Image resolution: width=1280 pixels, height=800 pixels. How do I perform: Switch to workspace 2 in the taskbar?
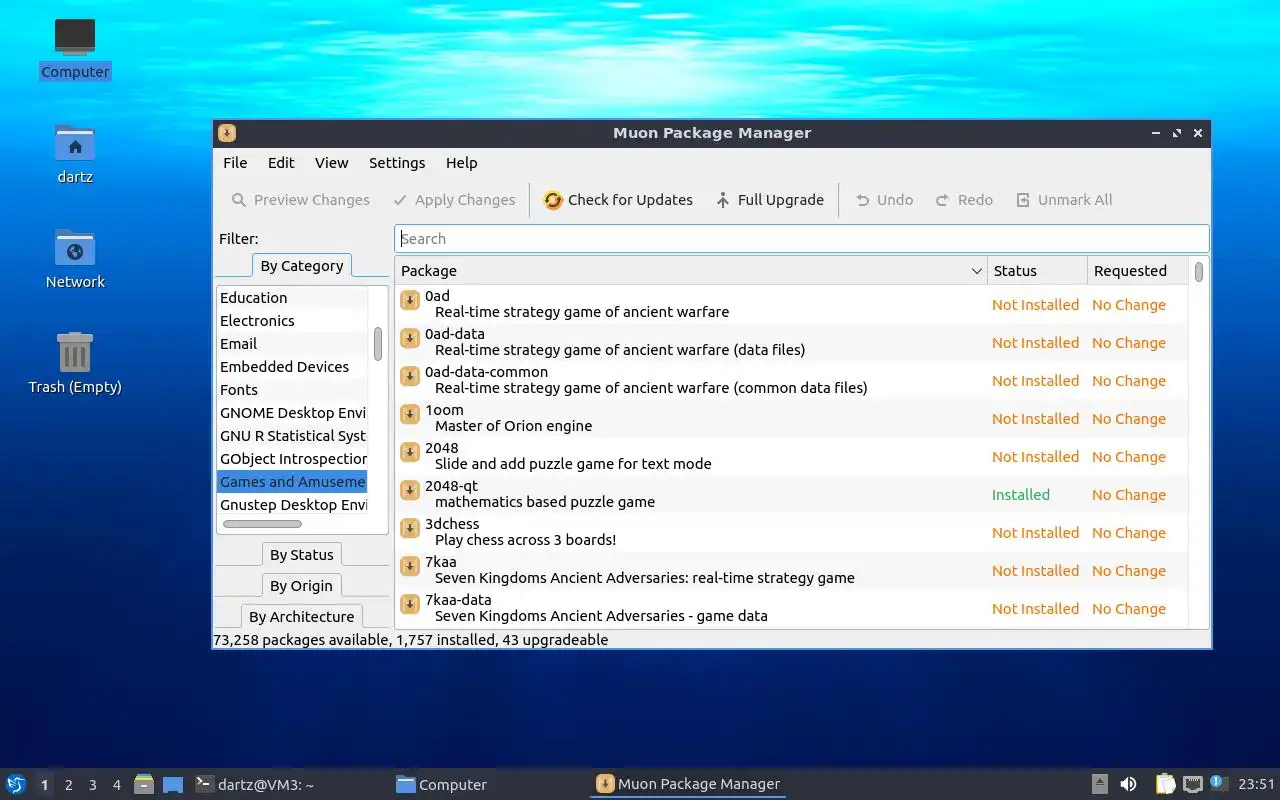69,785
